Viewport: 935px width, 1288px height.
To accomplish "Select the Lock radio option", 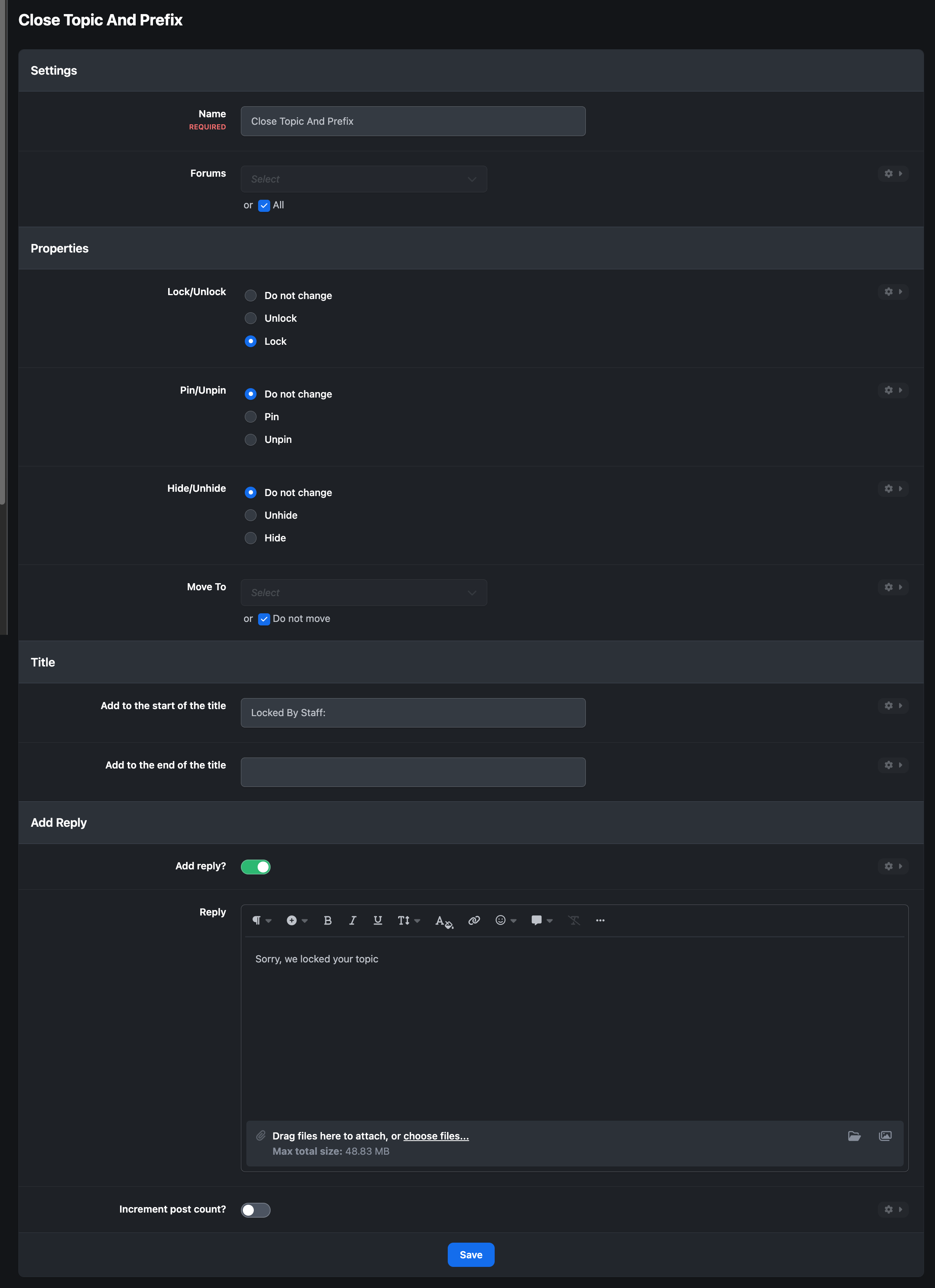I will pyautogui.click(x=251, y=341).
